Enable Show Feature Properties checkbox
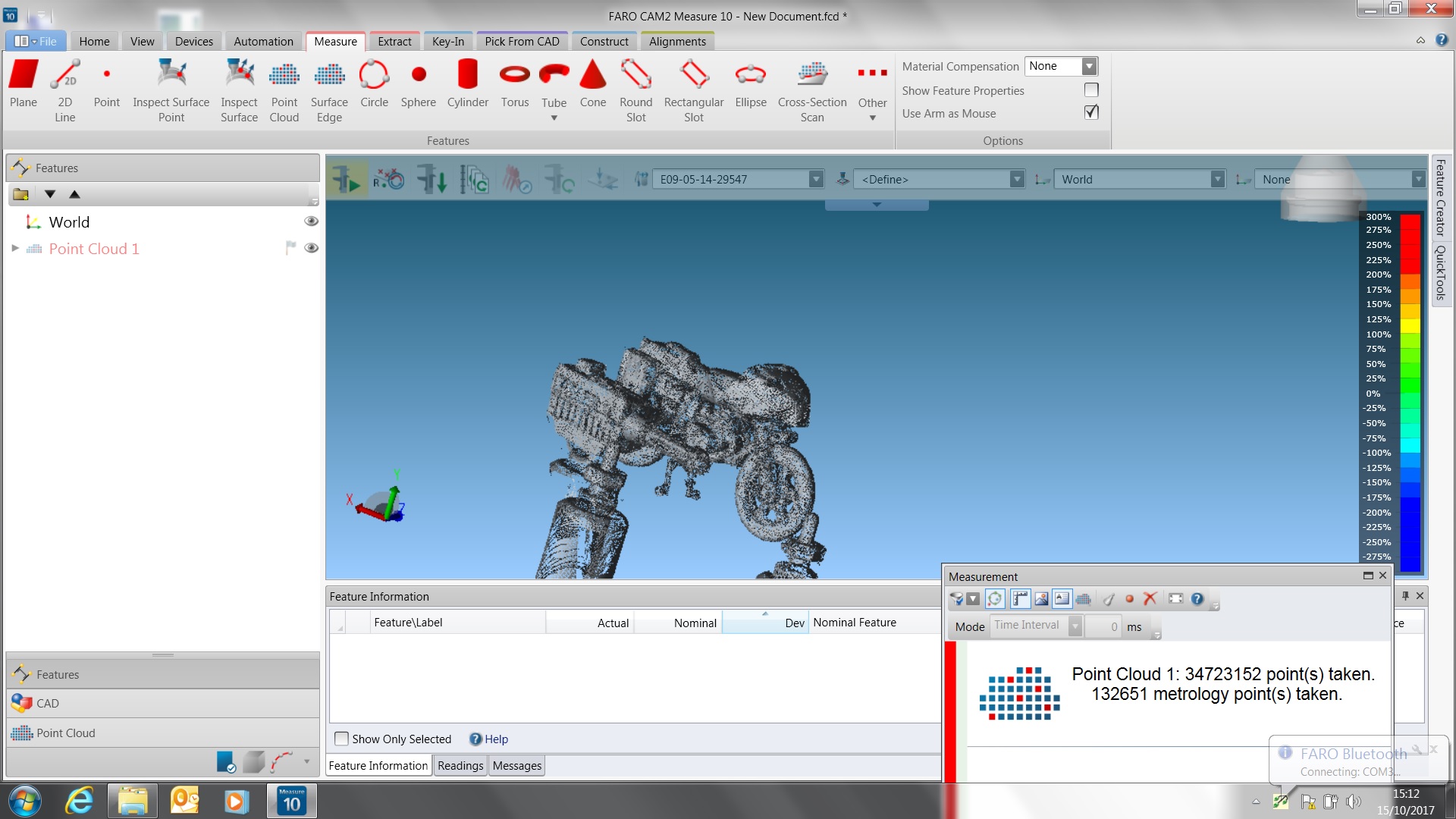 (x=1091, y=90)
